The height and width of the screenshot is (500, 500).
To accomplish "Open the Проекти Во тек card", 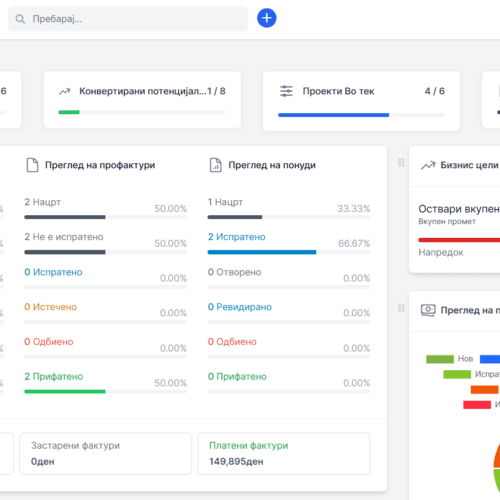I will pos(361,101).
